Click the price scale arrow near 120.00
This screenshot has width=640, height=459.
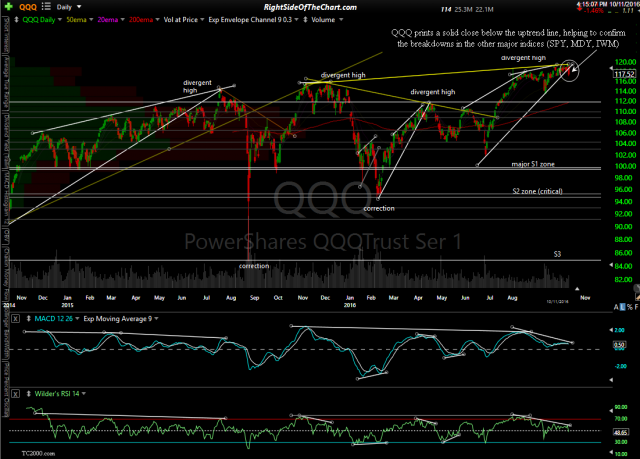pos(611,67)
